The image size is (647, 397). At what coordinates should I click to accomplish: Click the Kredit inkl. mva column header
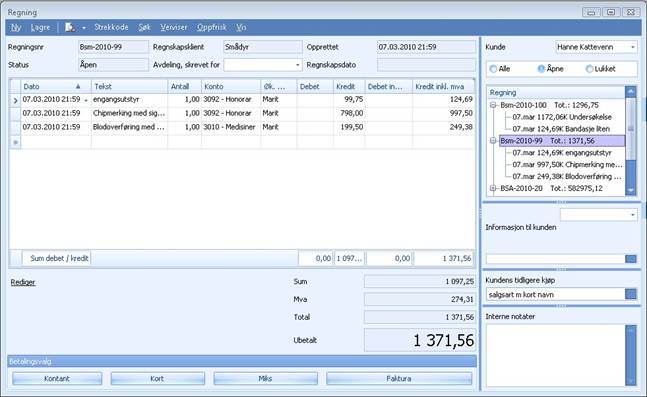point(443,87)
